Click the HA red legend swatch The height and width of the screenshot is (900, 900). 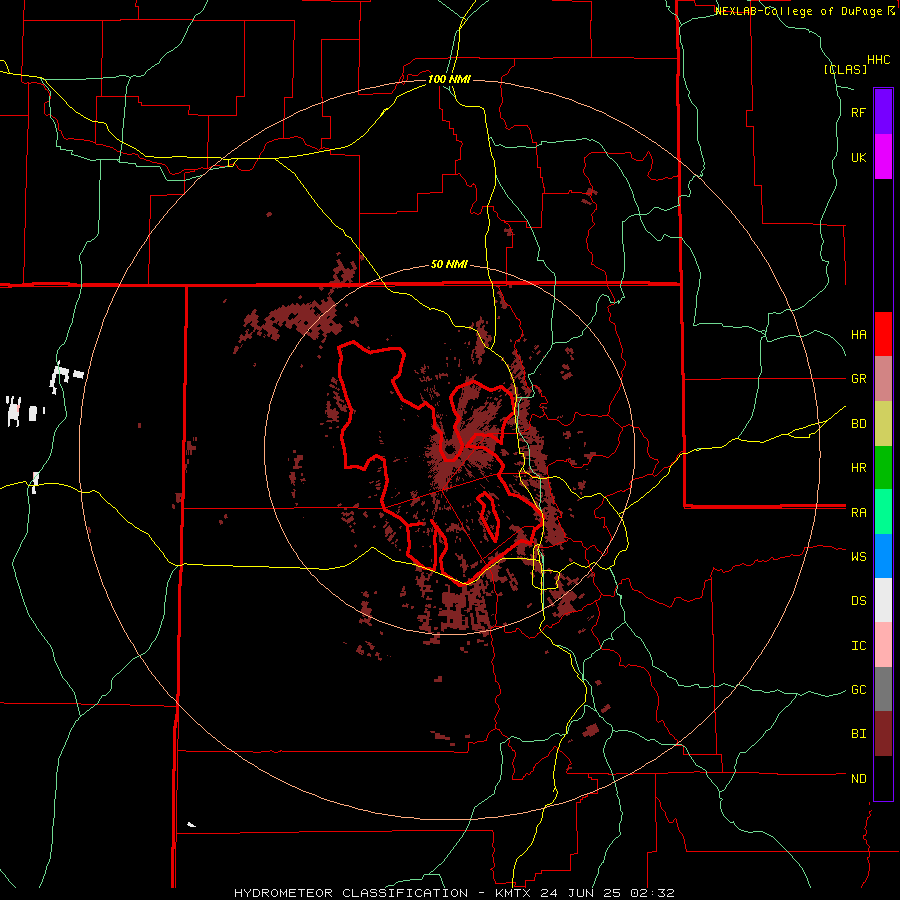pyautogui.click(x=883, y=334)
